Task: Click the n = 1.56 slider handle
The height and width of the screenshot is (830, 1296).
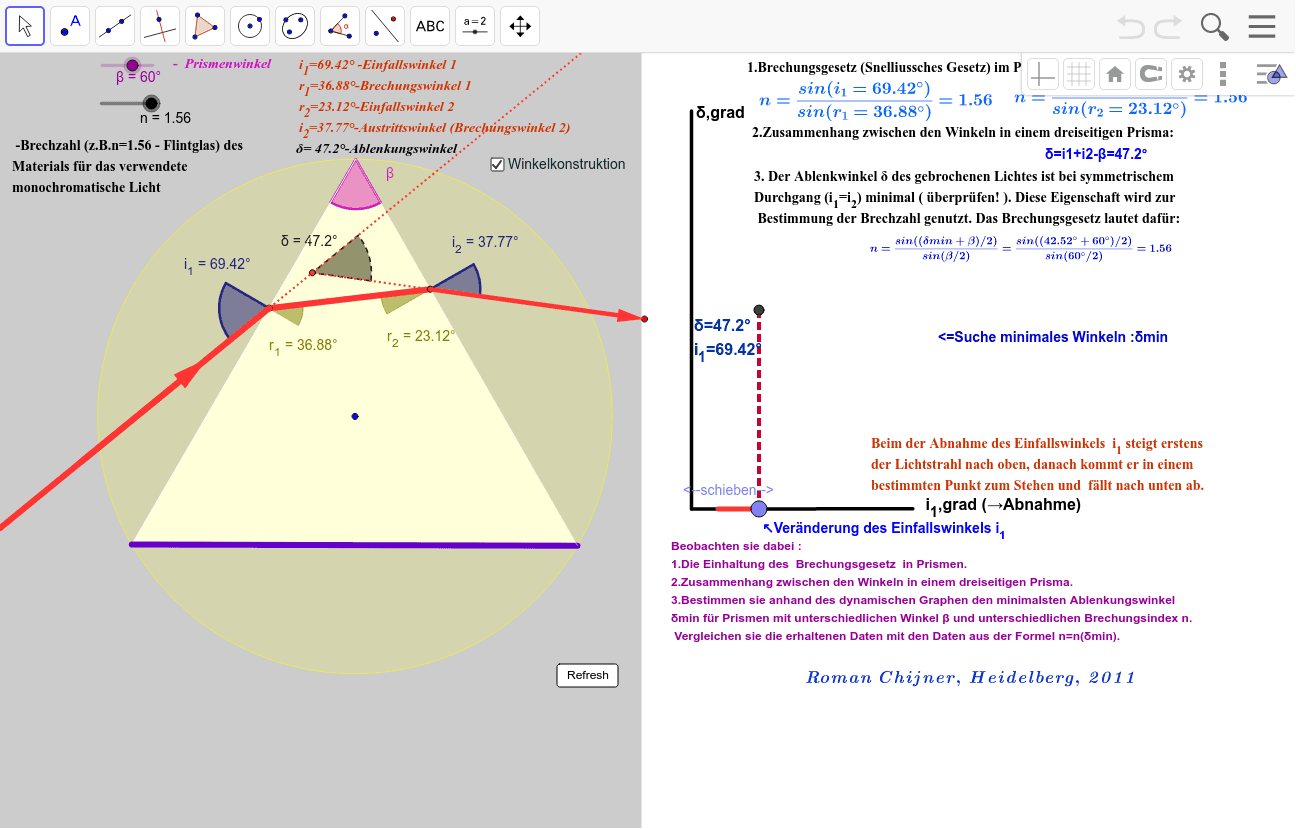Action: 151,103
